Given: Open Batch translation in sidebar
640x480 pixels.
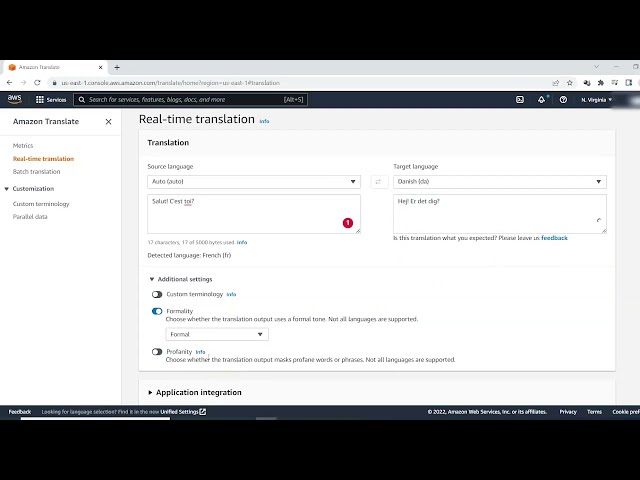Looking at the screenshot, I should point(36,172).
